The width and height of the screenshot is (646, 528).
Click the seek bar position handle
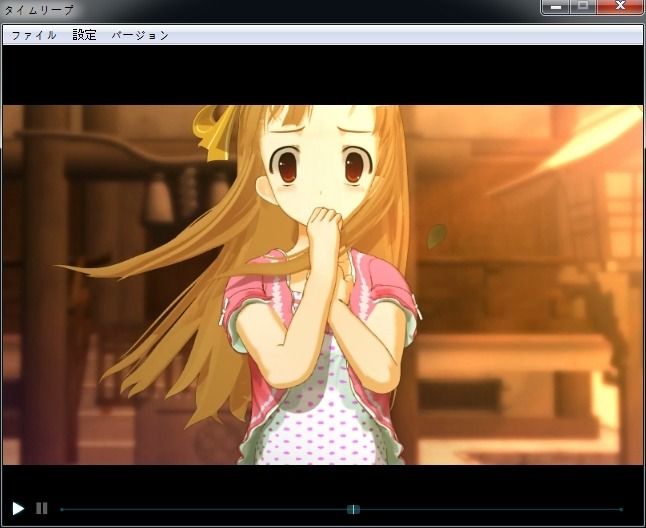(353, 509)
